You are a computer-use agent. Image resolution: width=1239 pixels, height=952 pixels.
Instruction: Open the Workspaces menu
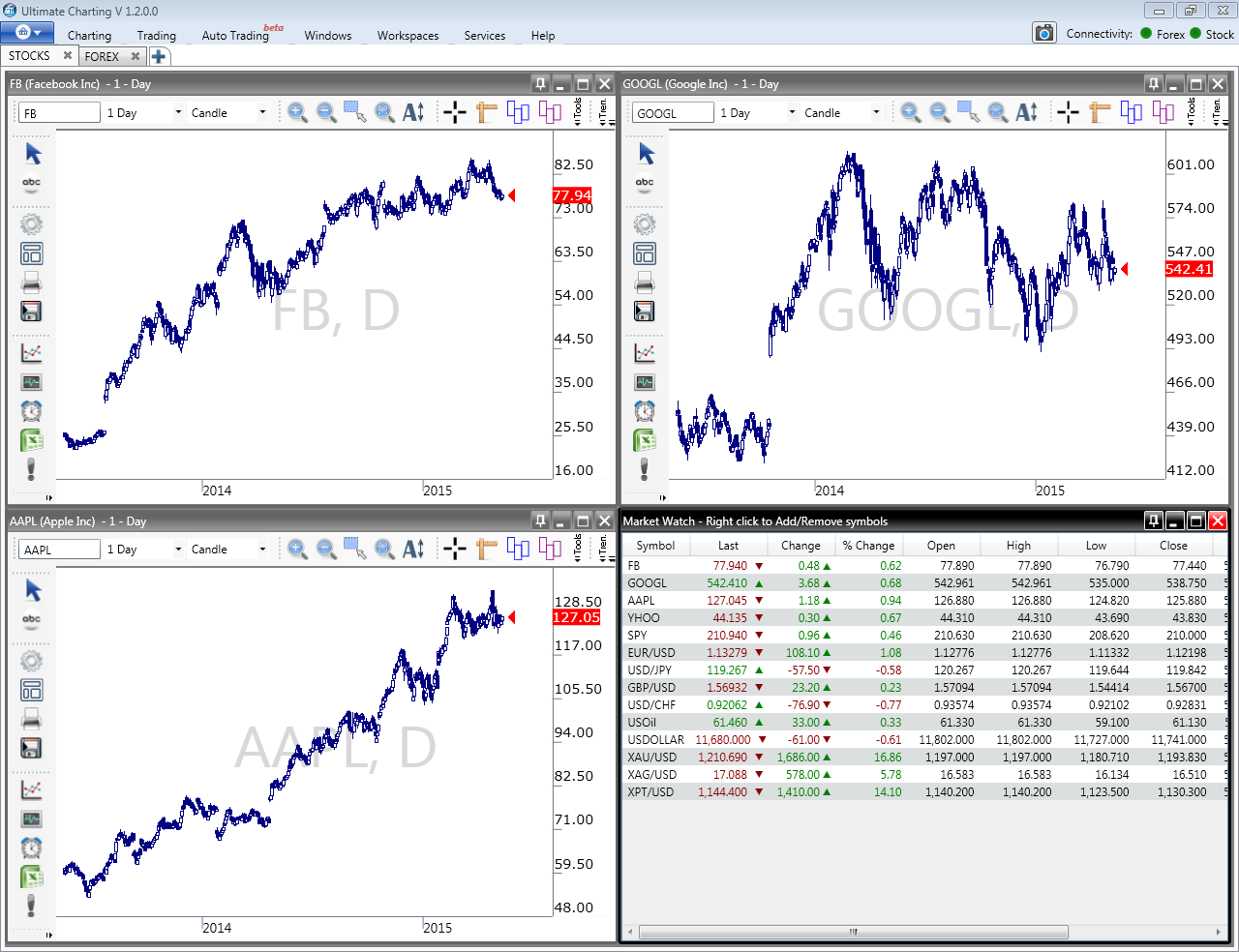[x=408, y=36]
